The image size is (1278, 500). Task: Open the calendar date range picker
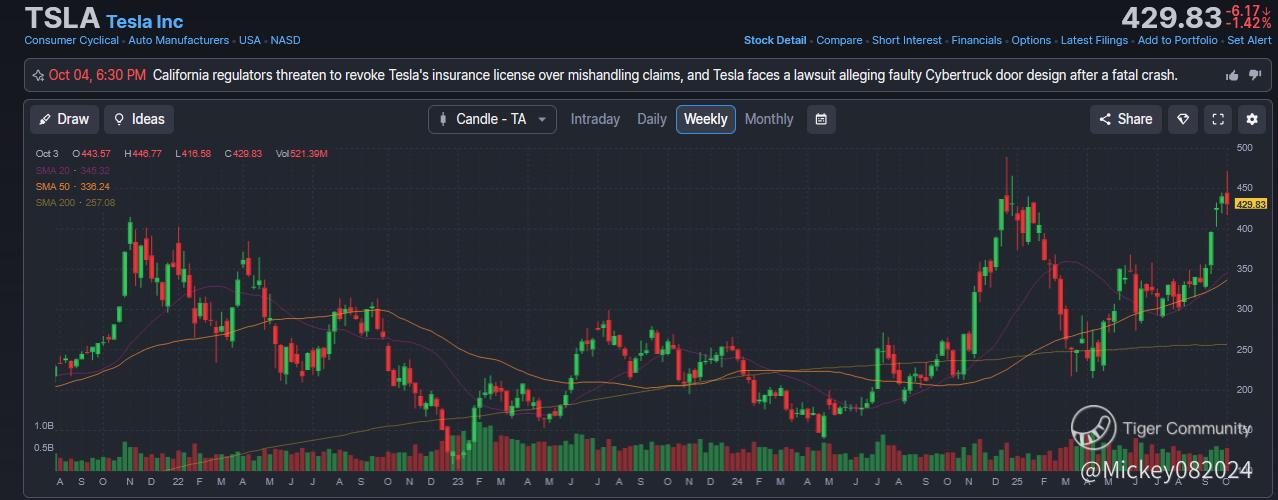(821, 119)
